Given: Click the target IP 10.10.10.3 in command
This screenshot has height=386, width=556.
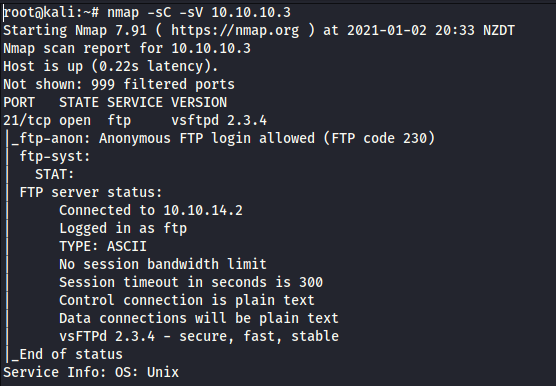Looking at the screenshot, I should coord(251,12).
